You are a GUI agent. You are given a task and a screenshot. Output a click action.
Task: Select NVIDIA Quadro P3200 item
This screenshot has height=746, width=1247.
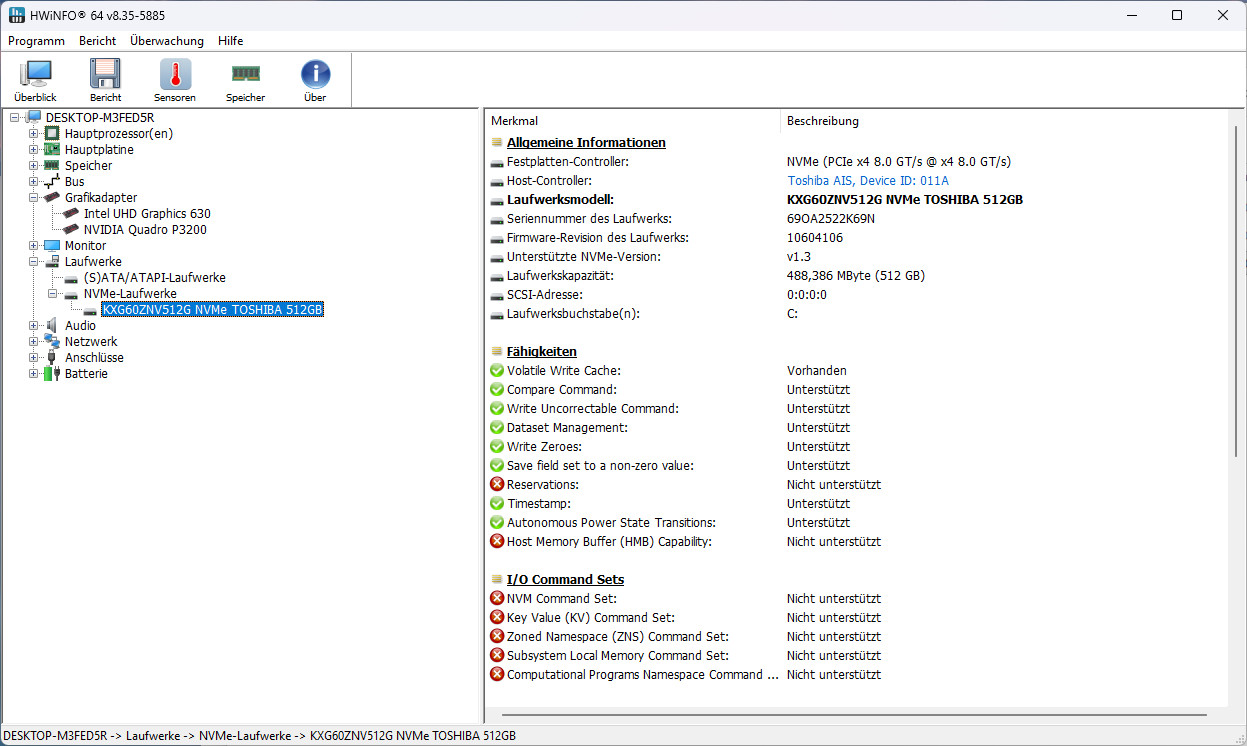pos(145,230)
